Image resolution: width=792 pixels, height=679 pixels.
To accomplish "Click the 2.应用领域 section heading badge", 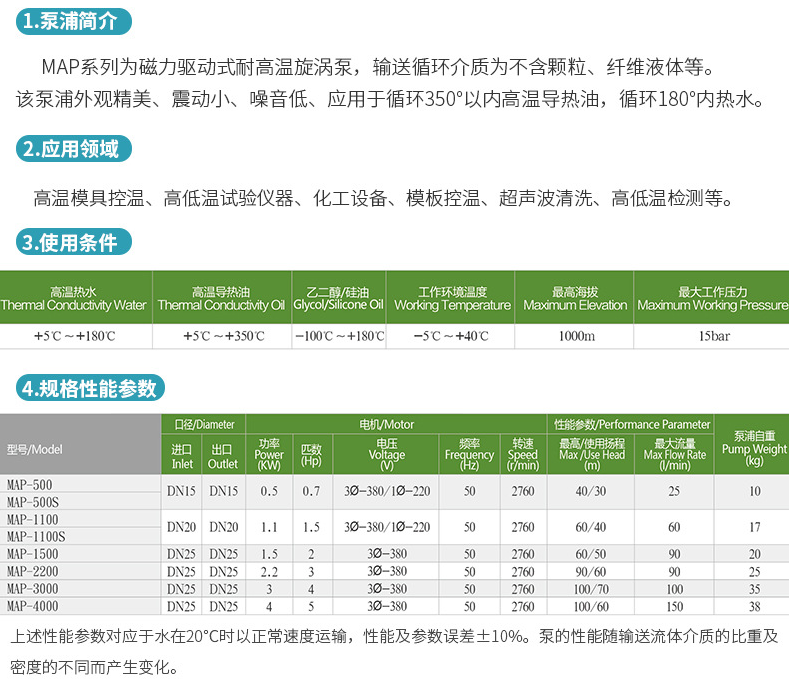I will (x=74, y=149).
